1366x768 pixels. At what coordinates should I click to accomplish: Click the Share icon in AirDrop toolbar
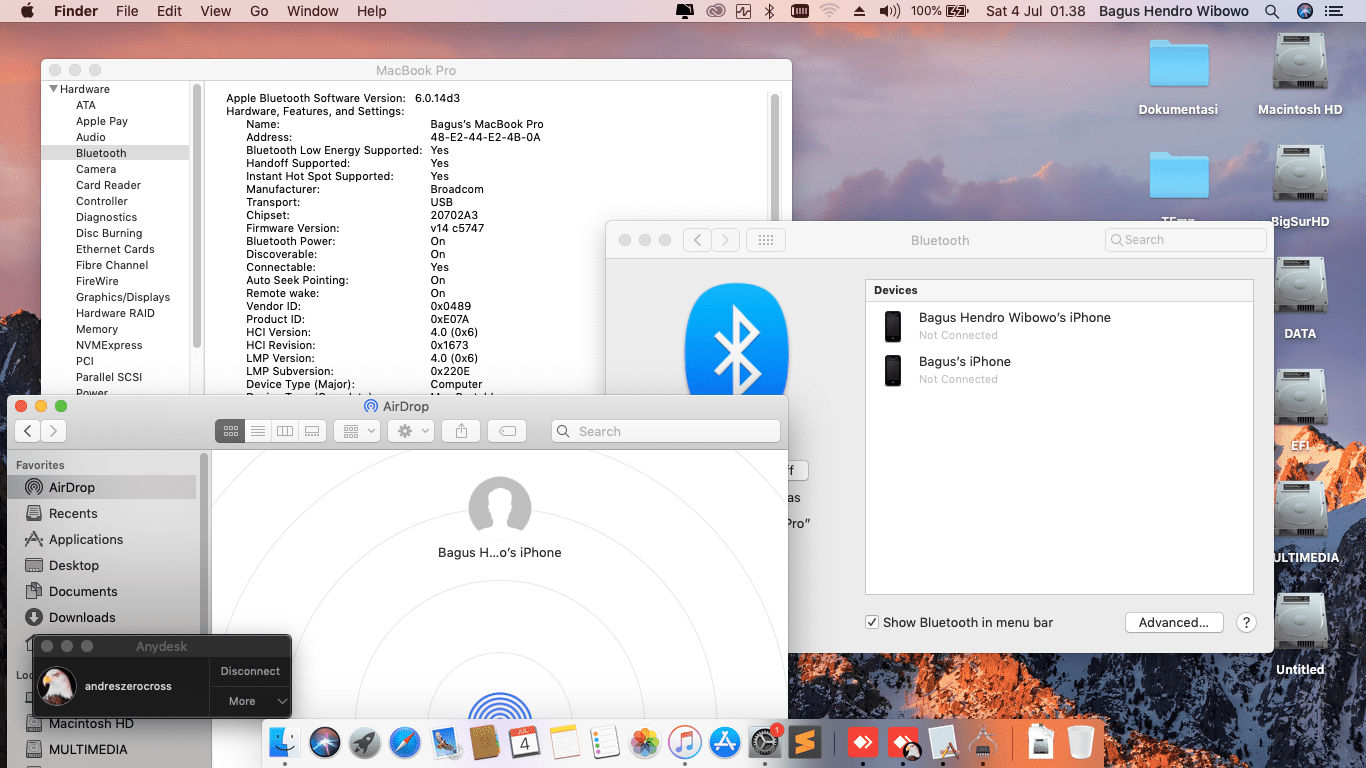(x=461, y=431)
